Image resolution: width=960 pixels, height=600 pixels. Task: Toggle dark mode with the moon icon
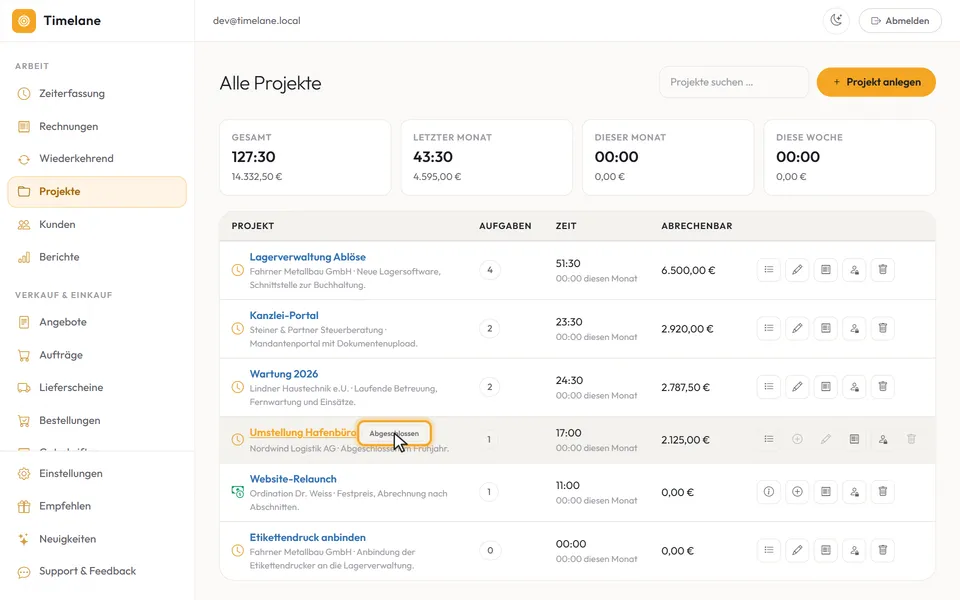(x=836, y=21)
